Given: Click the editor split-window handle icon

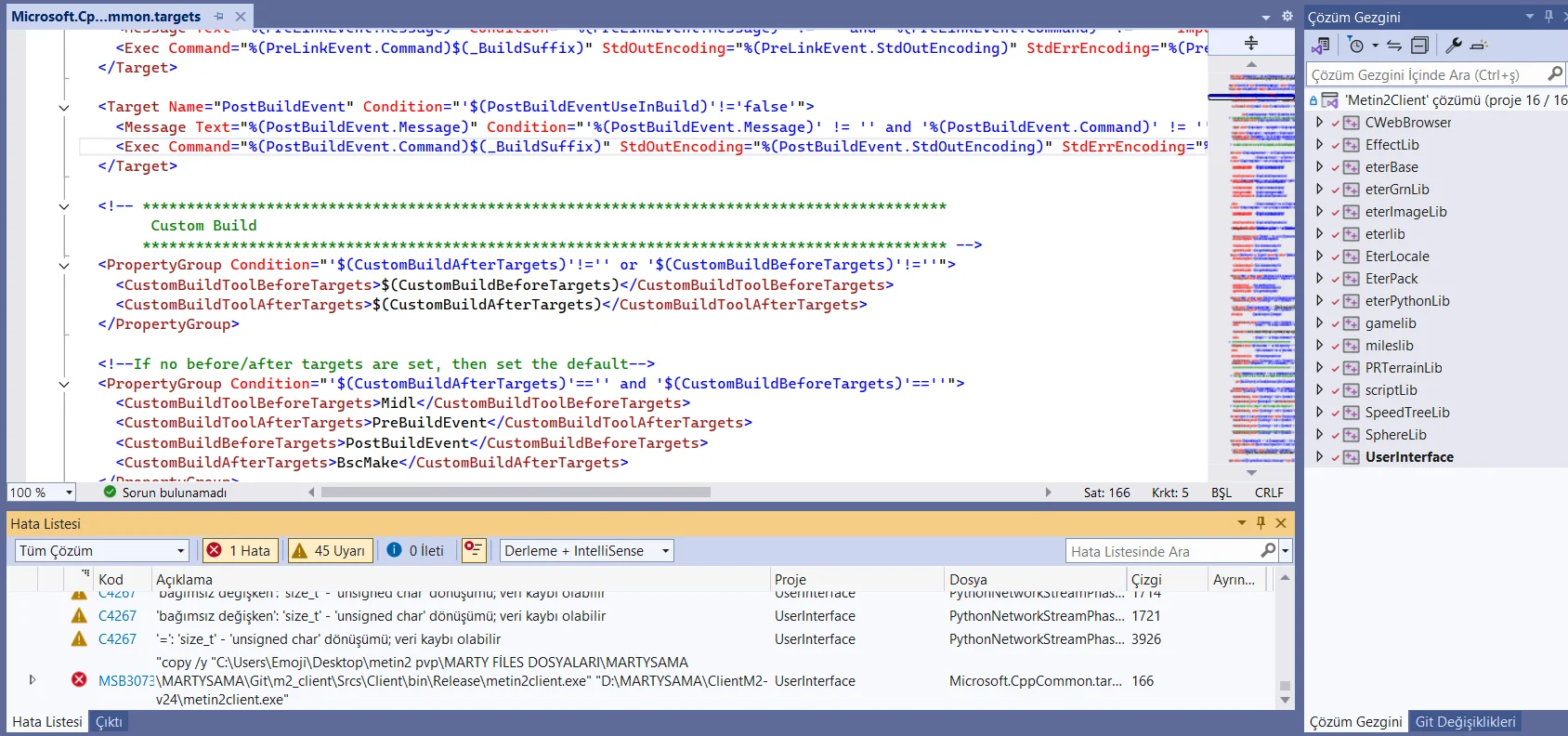Looking at the screenshot, I should (x=1251, y=43).
